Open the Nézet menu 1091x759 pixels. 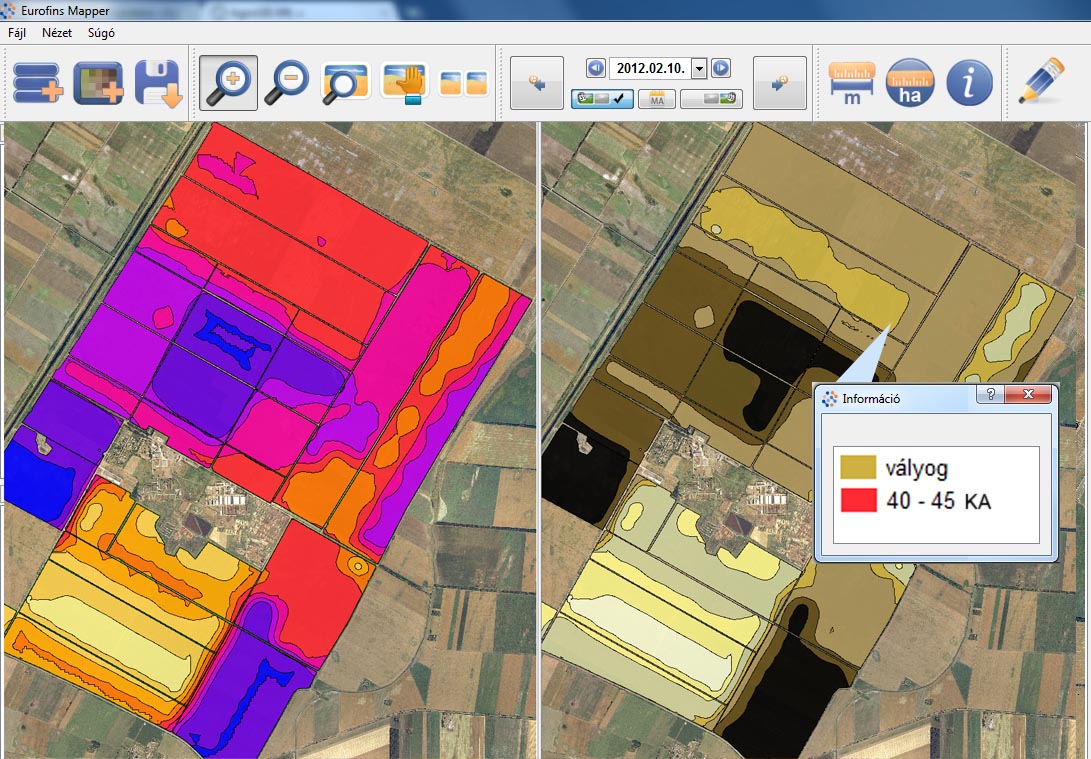(56, 32)
